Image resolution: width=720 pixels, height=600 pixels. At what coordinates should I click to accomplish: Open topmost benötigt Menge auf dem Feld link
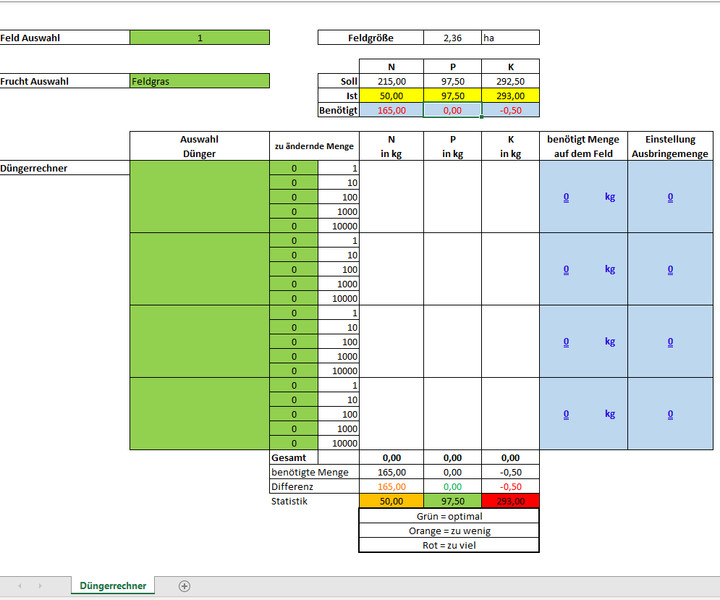(x=566, y=197)
